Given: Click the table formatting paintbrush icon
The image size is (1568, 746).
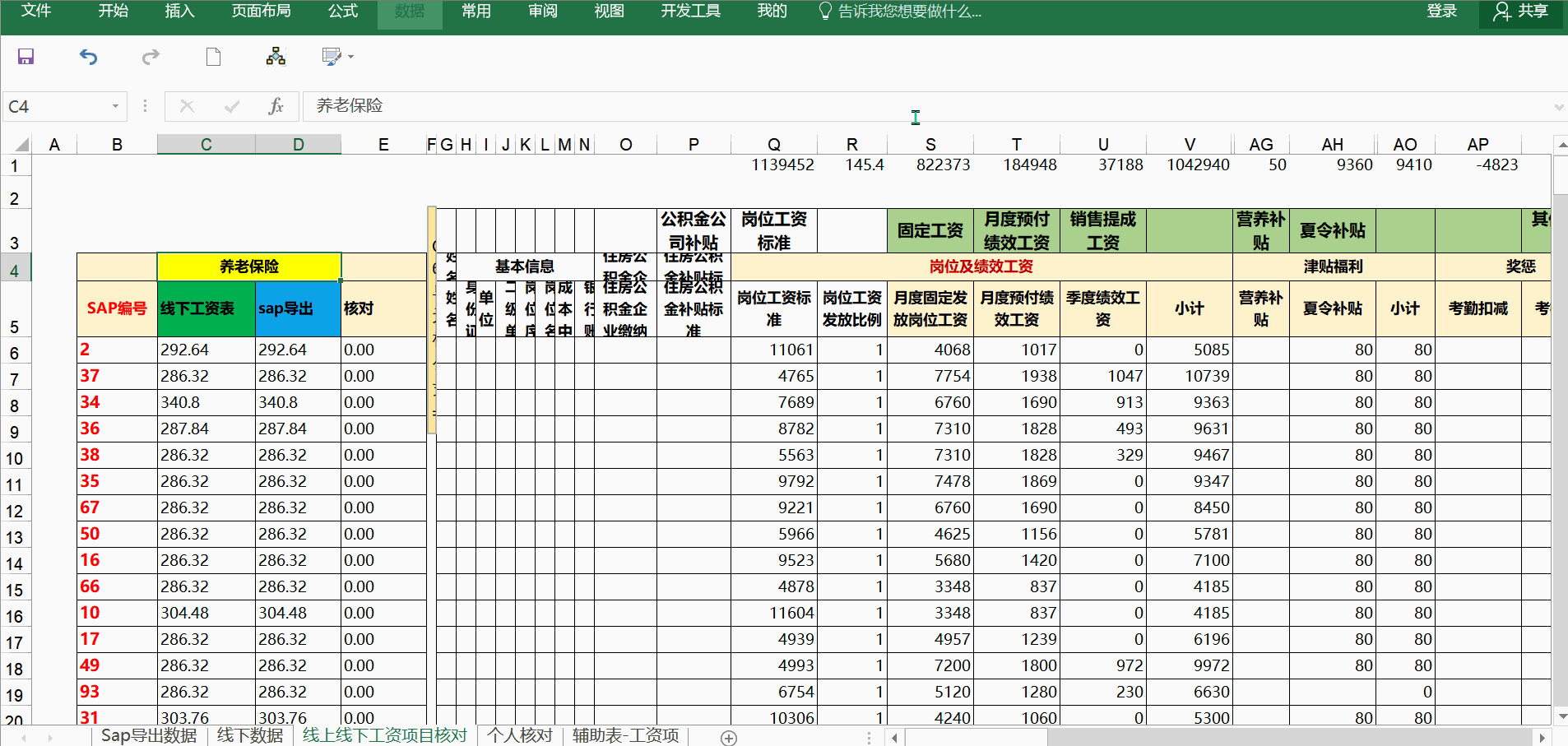Looking at the screenshot, I should [329, 56].
